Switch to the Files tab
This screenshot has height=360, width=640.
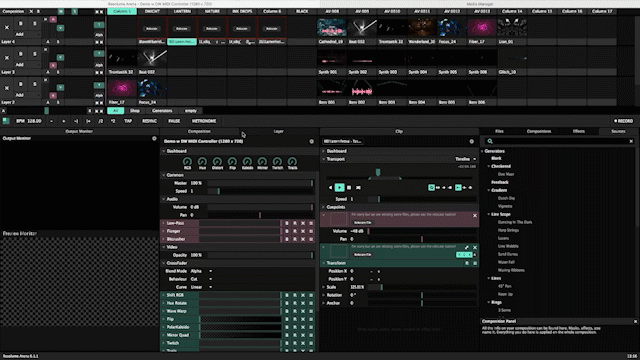point(499,131)
